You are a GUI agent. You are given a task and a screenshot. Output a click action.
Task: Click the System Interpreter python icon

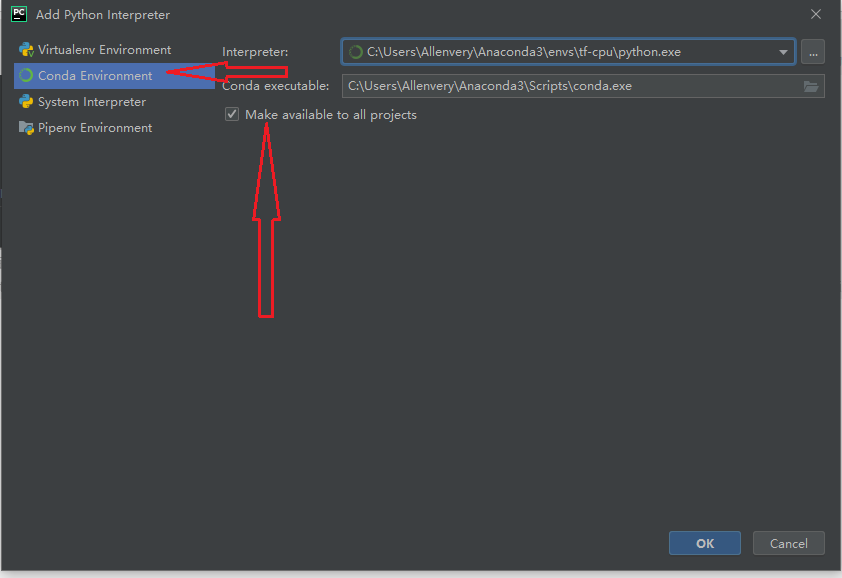click(x=26, y=102)
